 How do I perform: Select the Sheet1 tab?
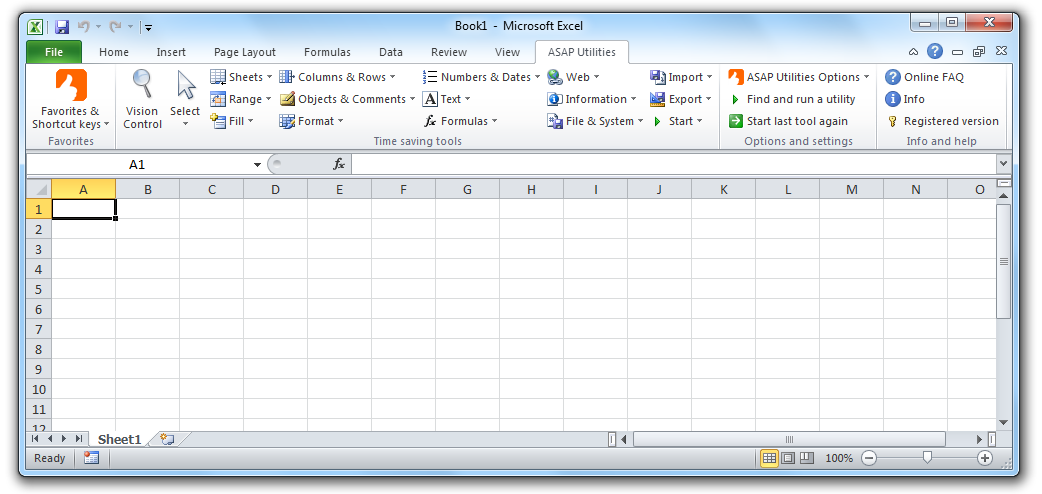[120, 439]
